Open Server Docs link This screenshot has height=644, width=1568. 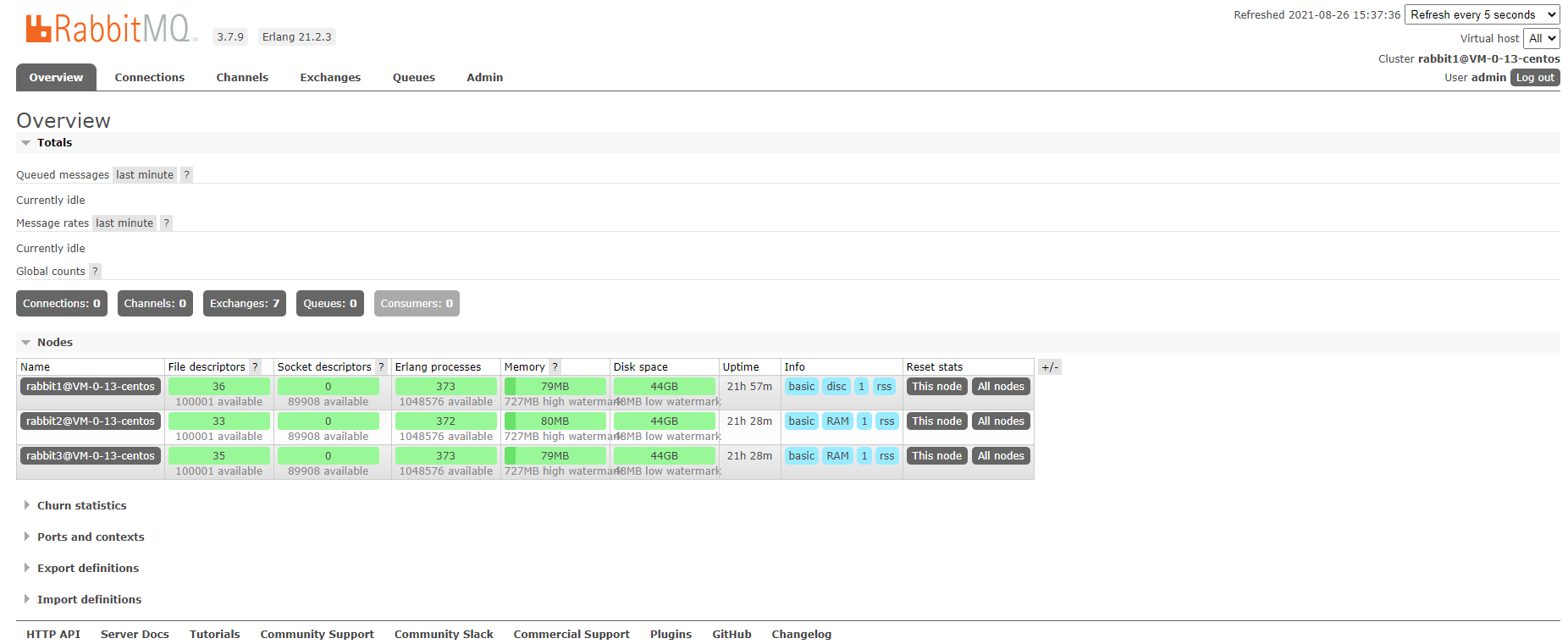135,635
